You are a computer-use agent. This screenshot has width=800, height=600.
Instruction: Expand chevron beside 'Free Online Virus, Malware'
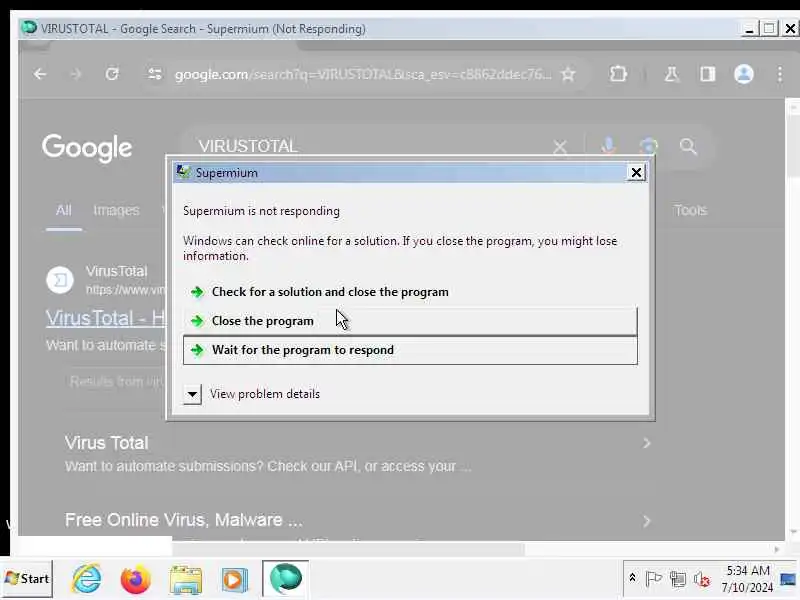coord(646,521)
